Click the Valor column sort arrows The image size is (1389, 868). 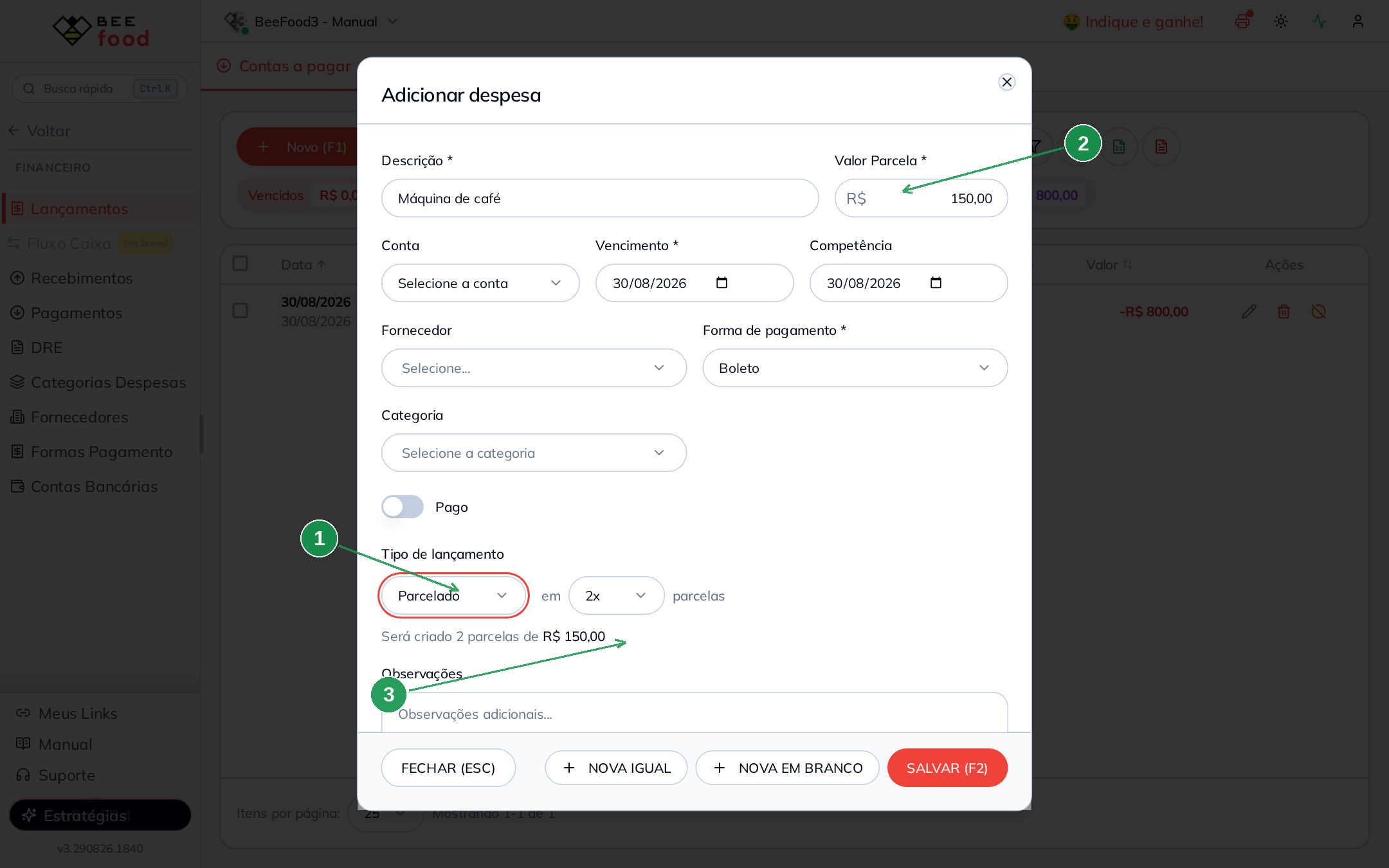pyautogui.click(x=1127, y=265)
